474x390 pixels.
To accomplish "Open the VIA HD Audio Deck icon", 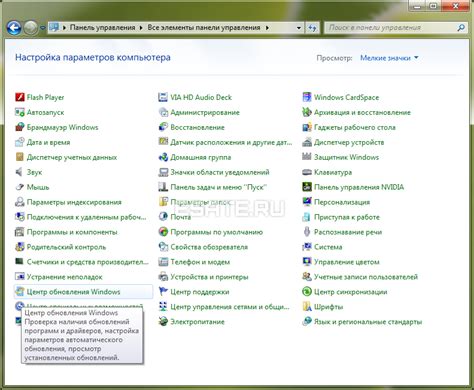I will tap(163, 97).
